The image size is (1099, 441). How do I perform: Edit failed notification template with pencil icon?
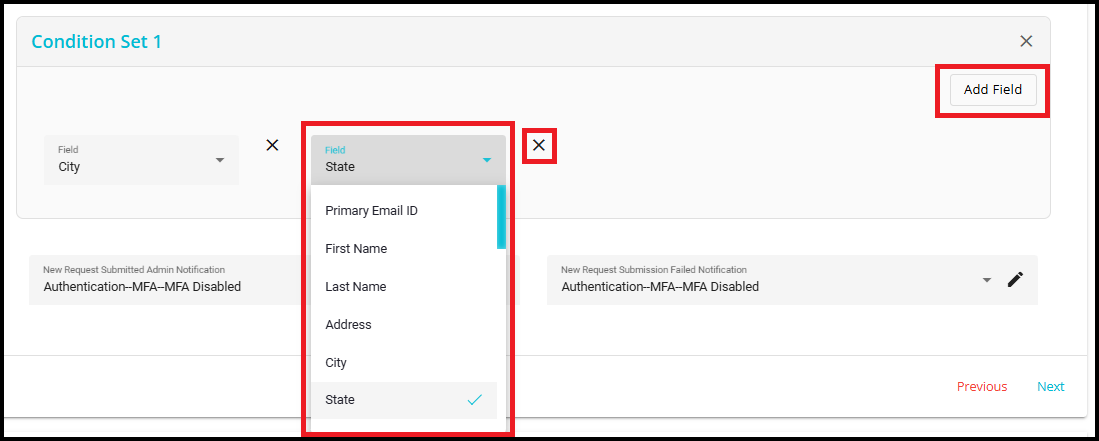coord(1015,280)
